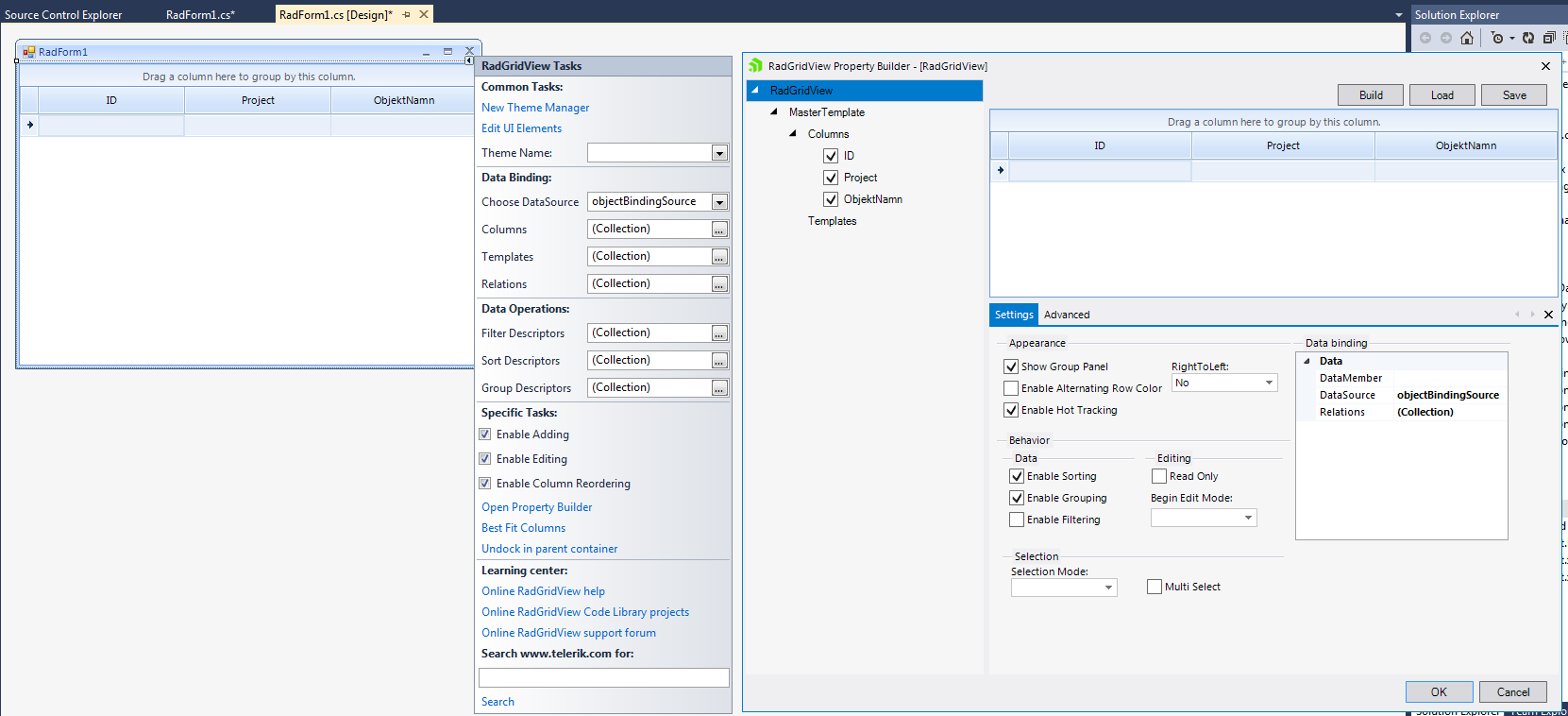Collapse RadGridView tree node
Screen dimensions: 1568x716
[755, 90]
